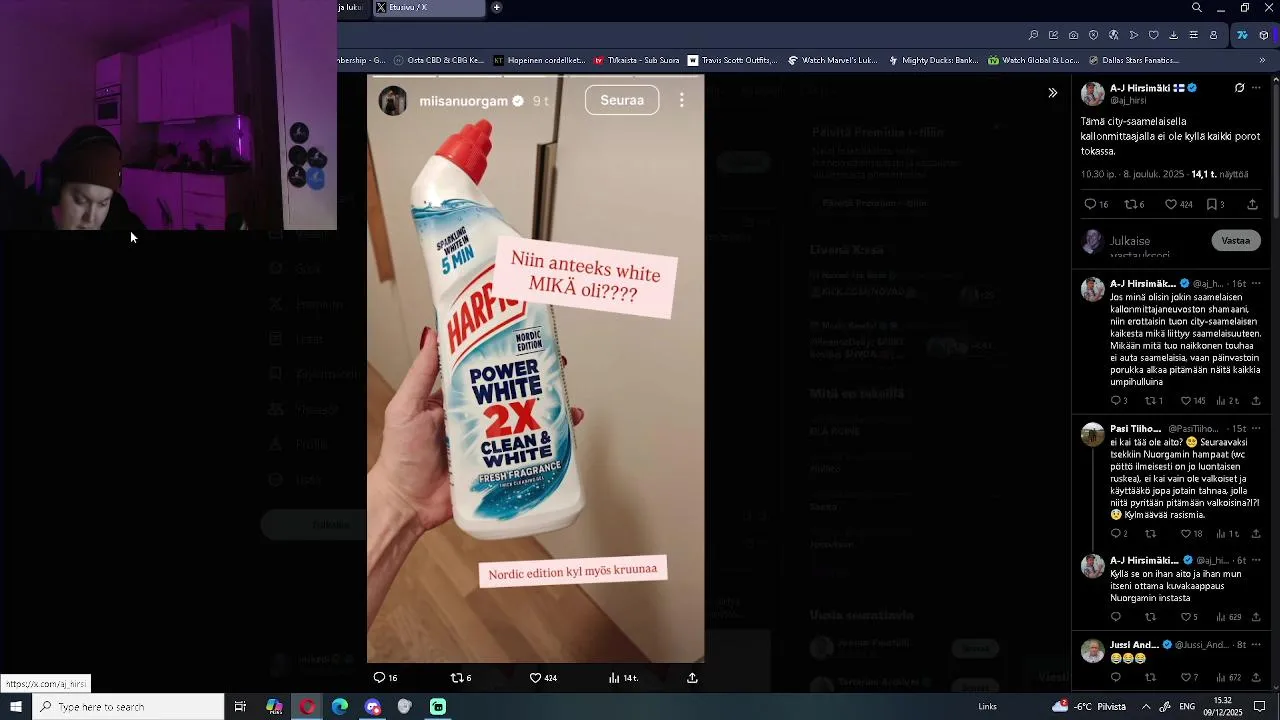Like Pasi Tiihonen's reply with 18 likes

coord(1191,534)
